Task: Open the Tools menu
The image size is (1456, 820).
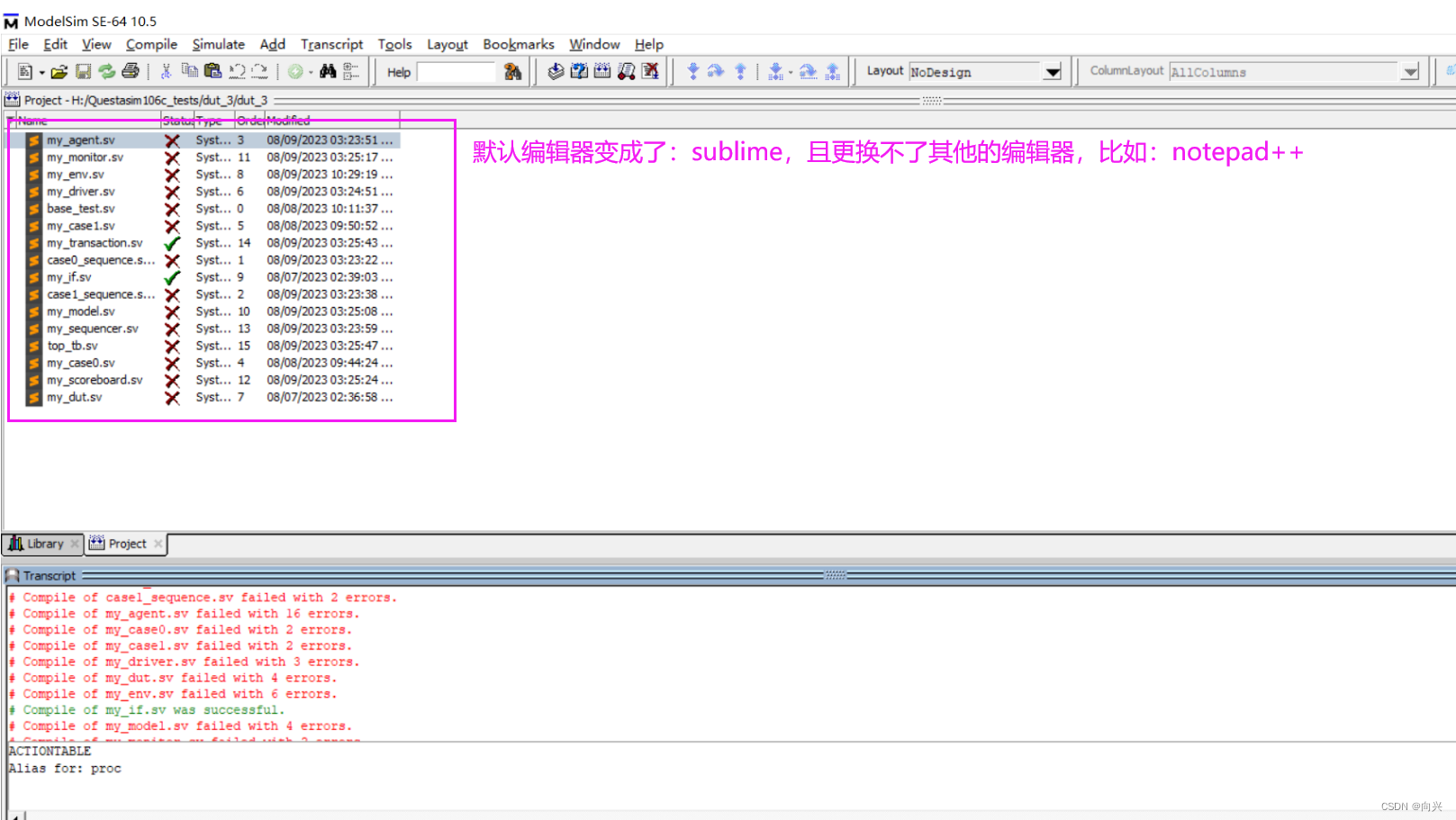Action: click(x=394, y=44)
